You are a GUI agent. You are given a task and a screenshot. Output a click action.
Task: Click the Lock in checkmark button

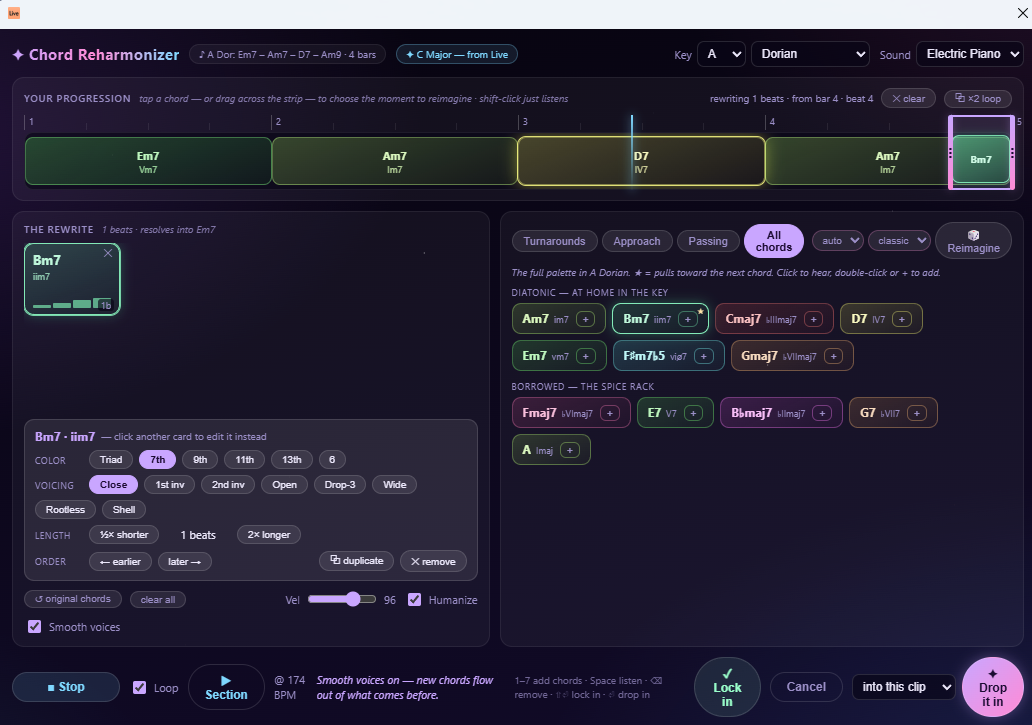[727, 688]
